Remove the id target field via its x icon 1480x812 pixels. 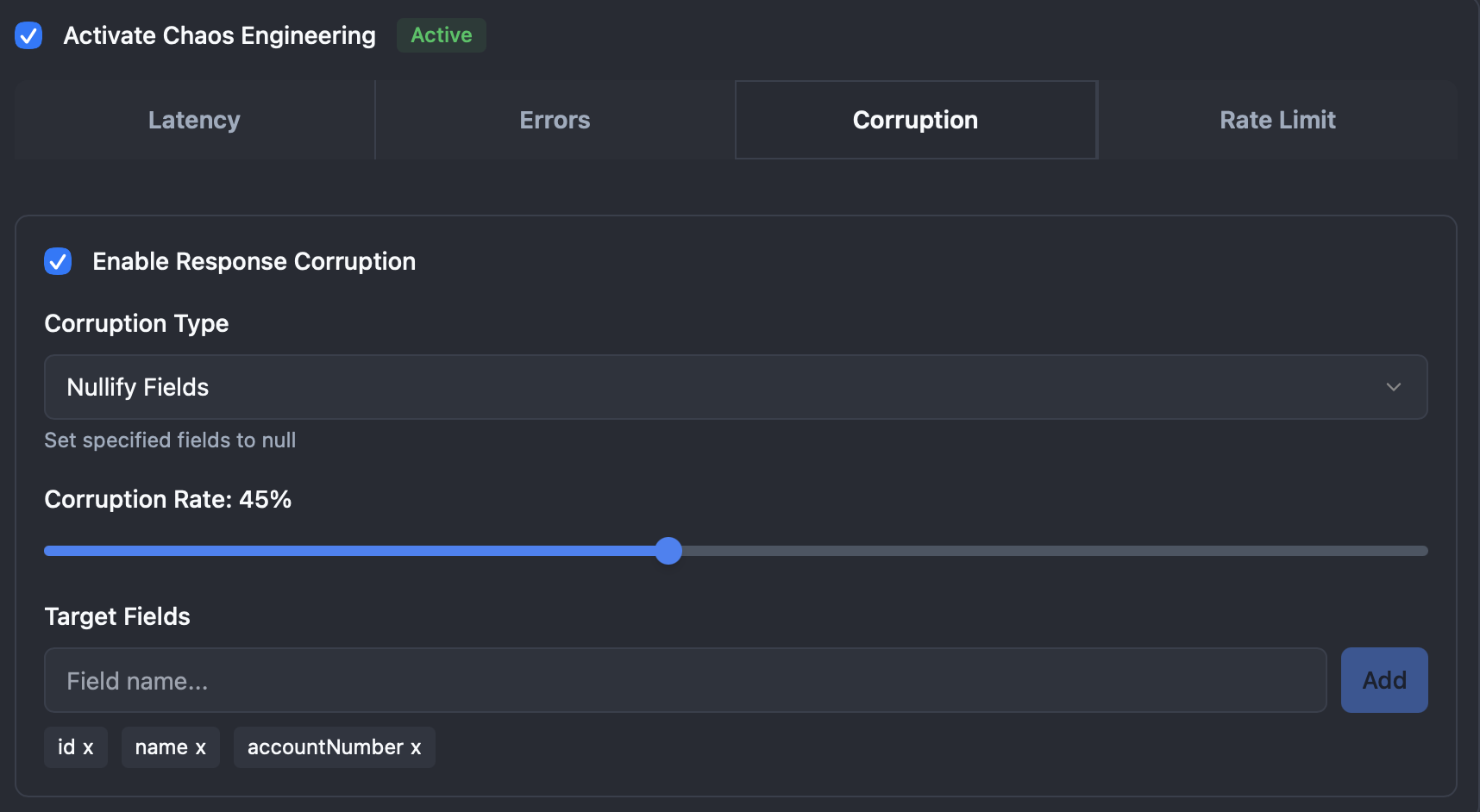90,747
